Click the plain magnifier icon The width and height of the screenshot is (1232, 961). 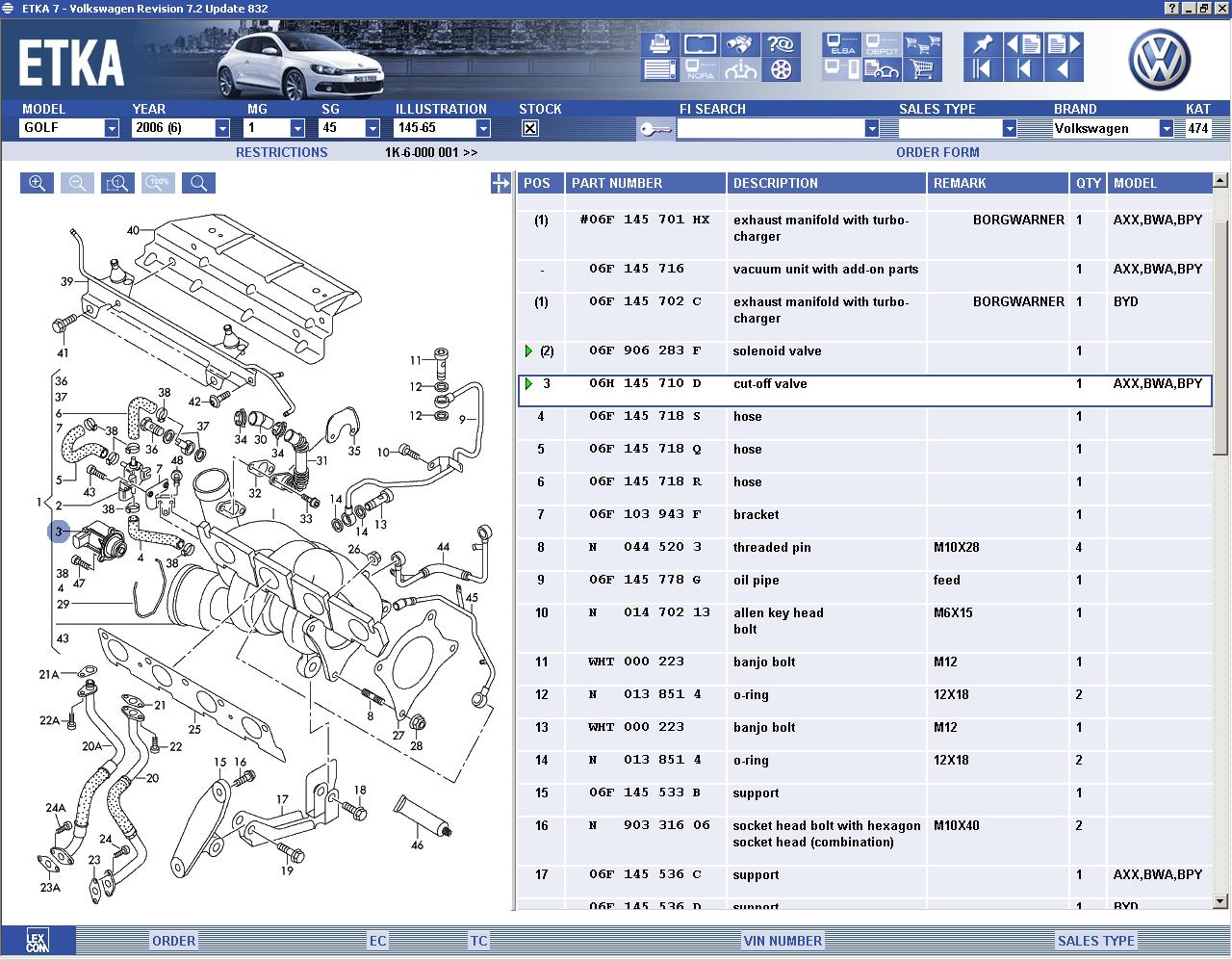[199, 183]
